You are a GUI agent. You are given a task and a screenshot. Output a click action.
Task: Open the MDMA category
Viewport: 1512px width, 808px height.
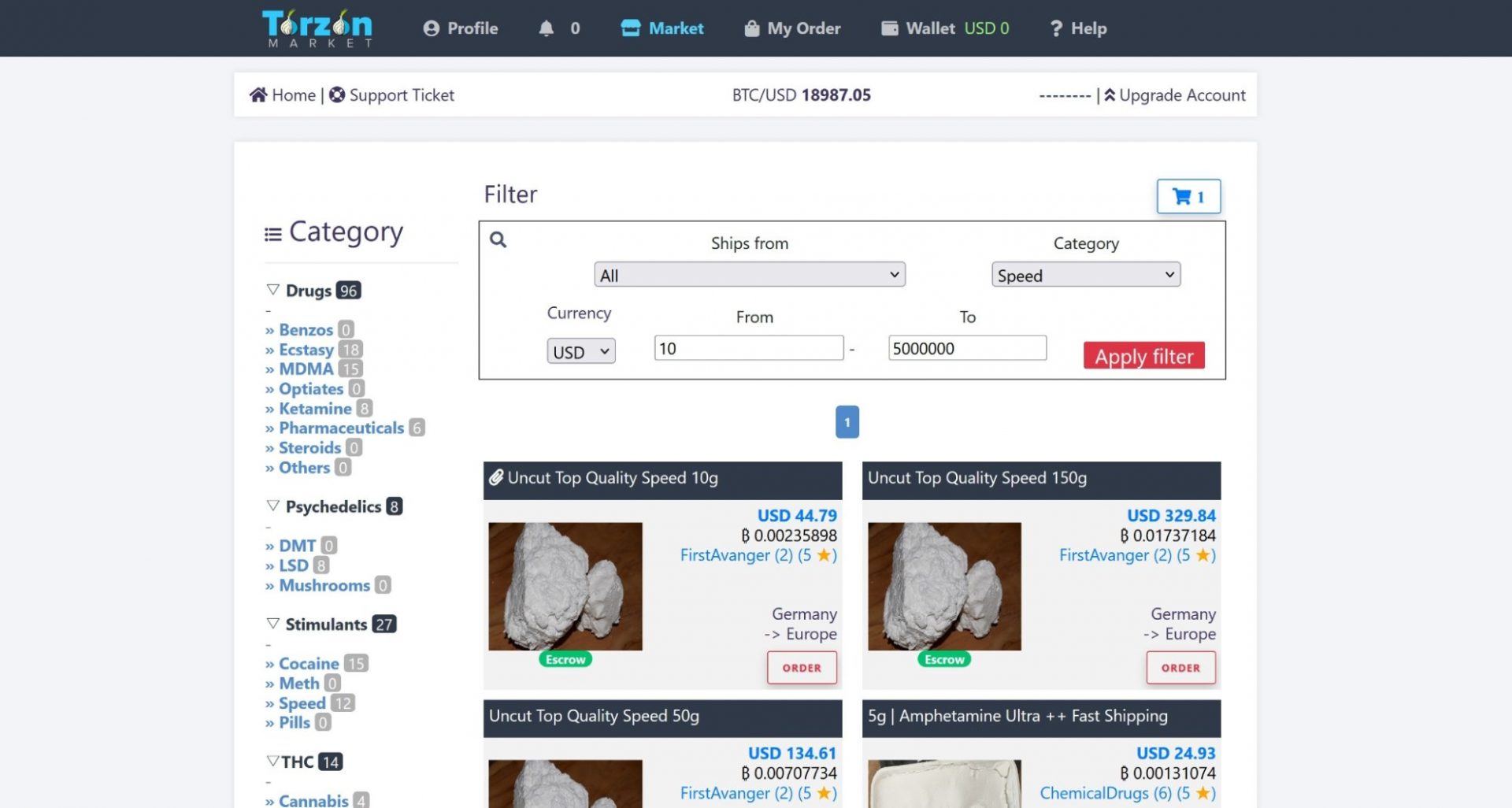coord(306,369)
